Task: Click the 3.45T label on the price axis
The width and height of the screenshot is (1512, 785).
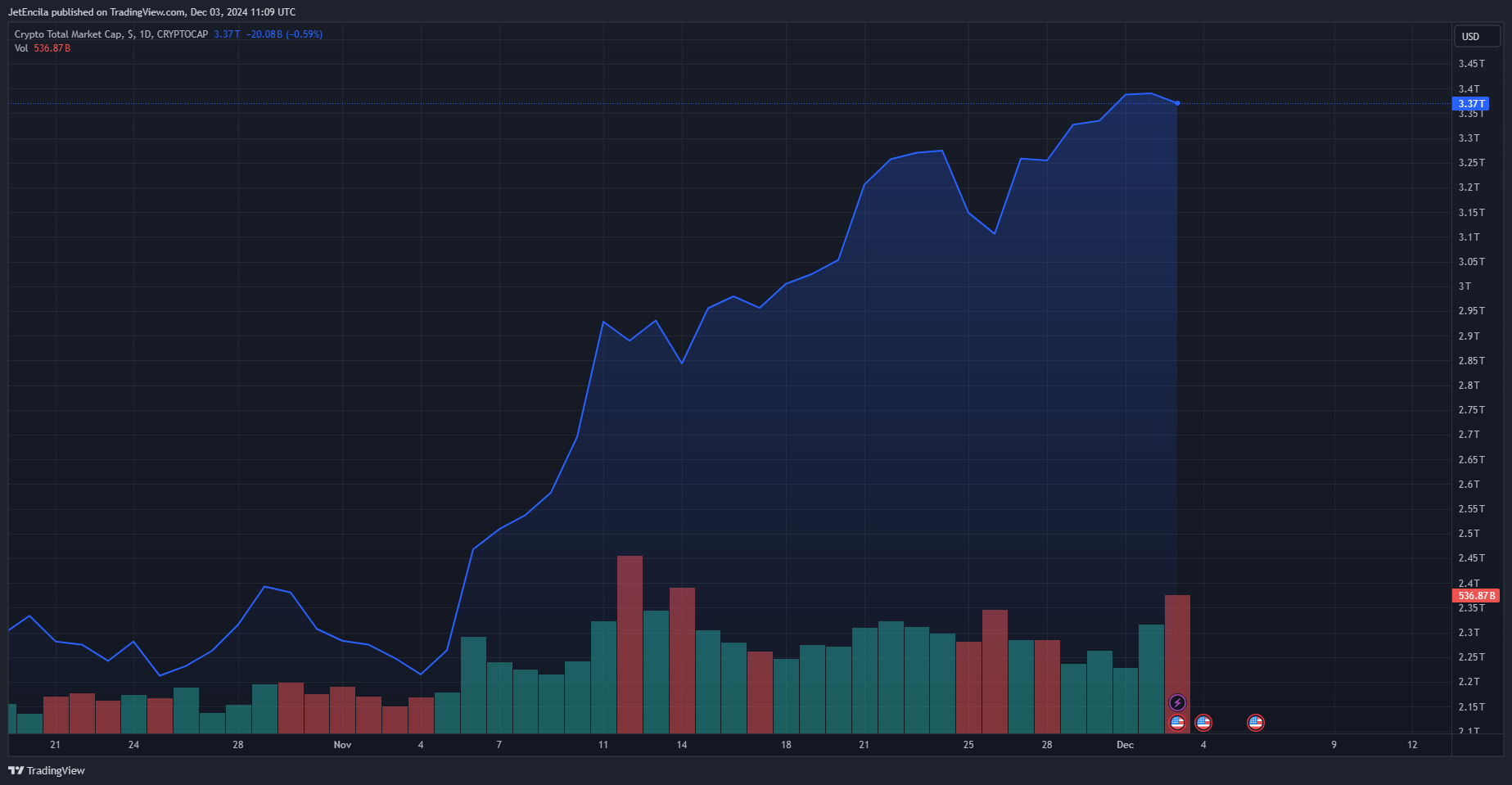Action: pos(1471,64)
